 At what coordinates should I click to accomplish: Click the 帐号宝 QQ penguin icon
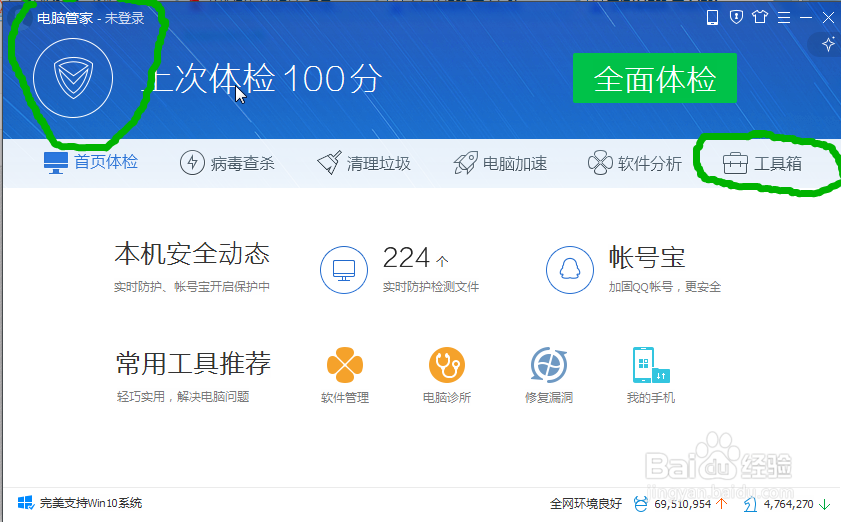[570, 269]
